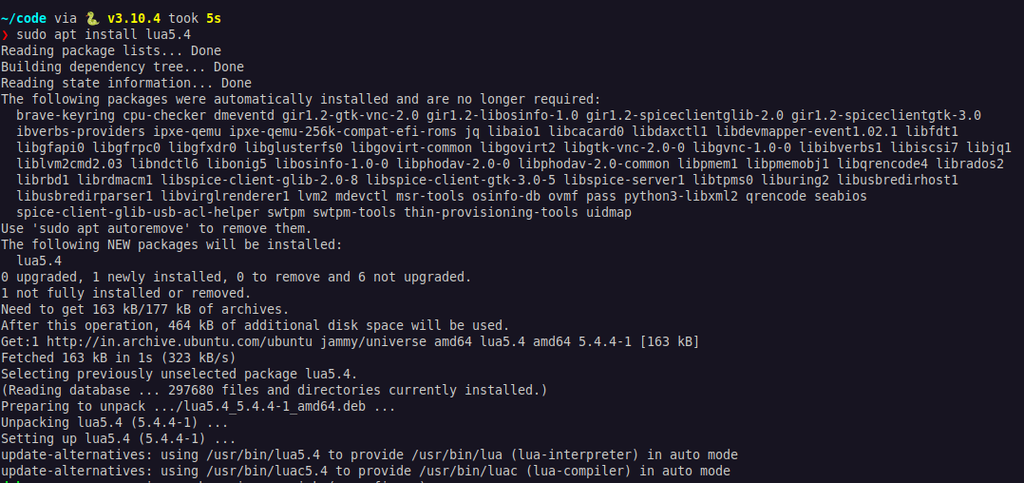This screenshot has height=483, width=1024.
Task: Click the spice-client-glib-usb-acl-helper package name
Action: [x=138, y=213]
